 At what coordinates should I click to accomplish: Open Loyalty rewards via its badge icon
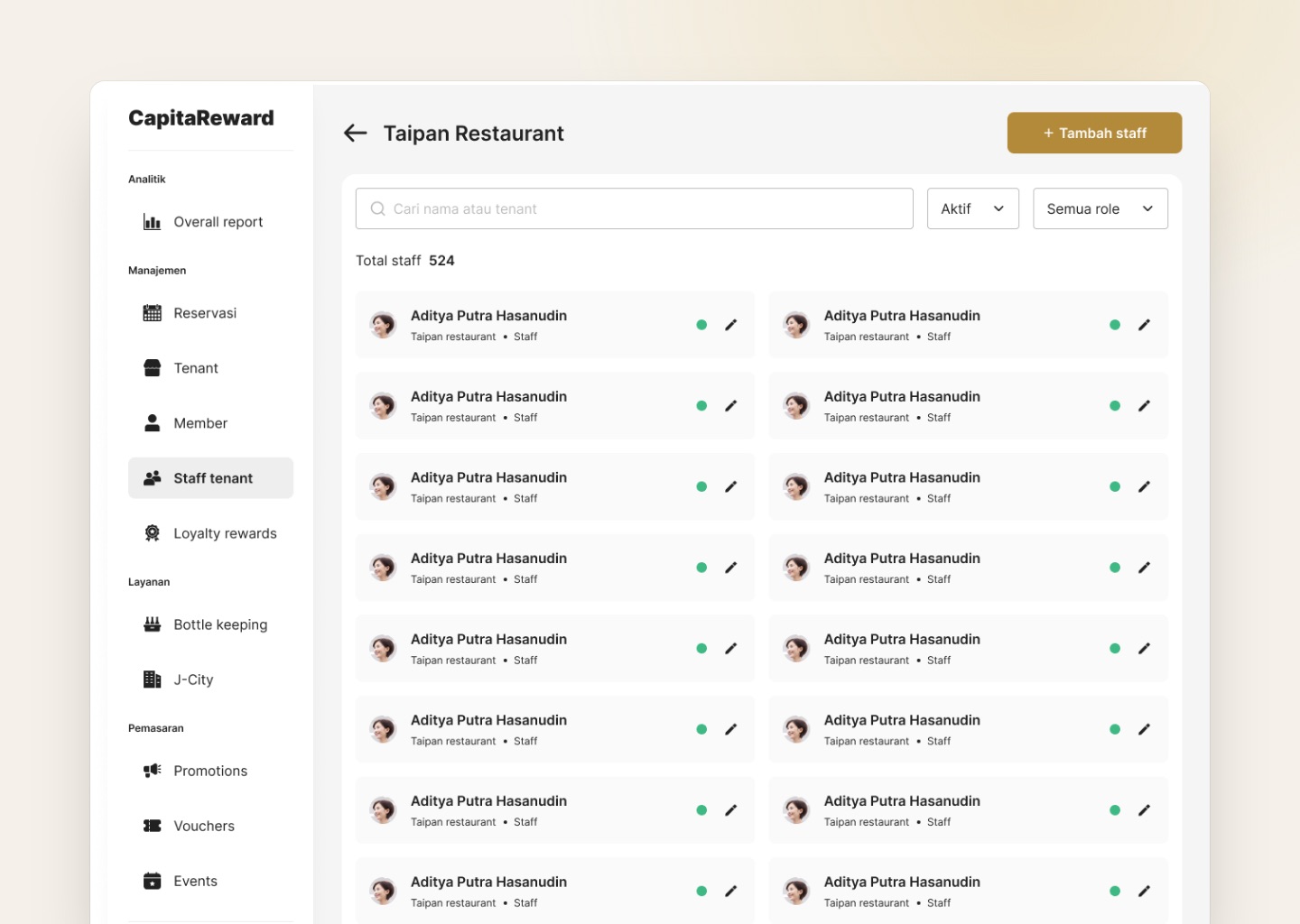[152, 533]
